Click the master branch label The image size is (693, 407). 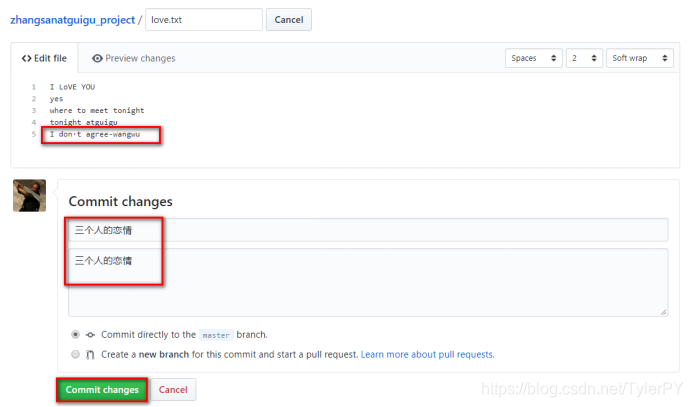(x=216, y=335)
